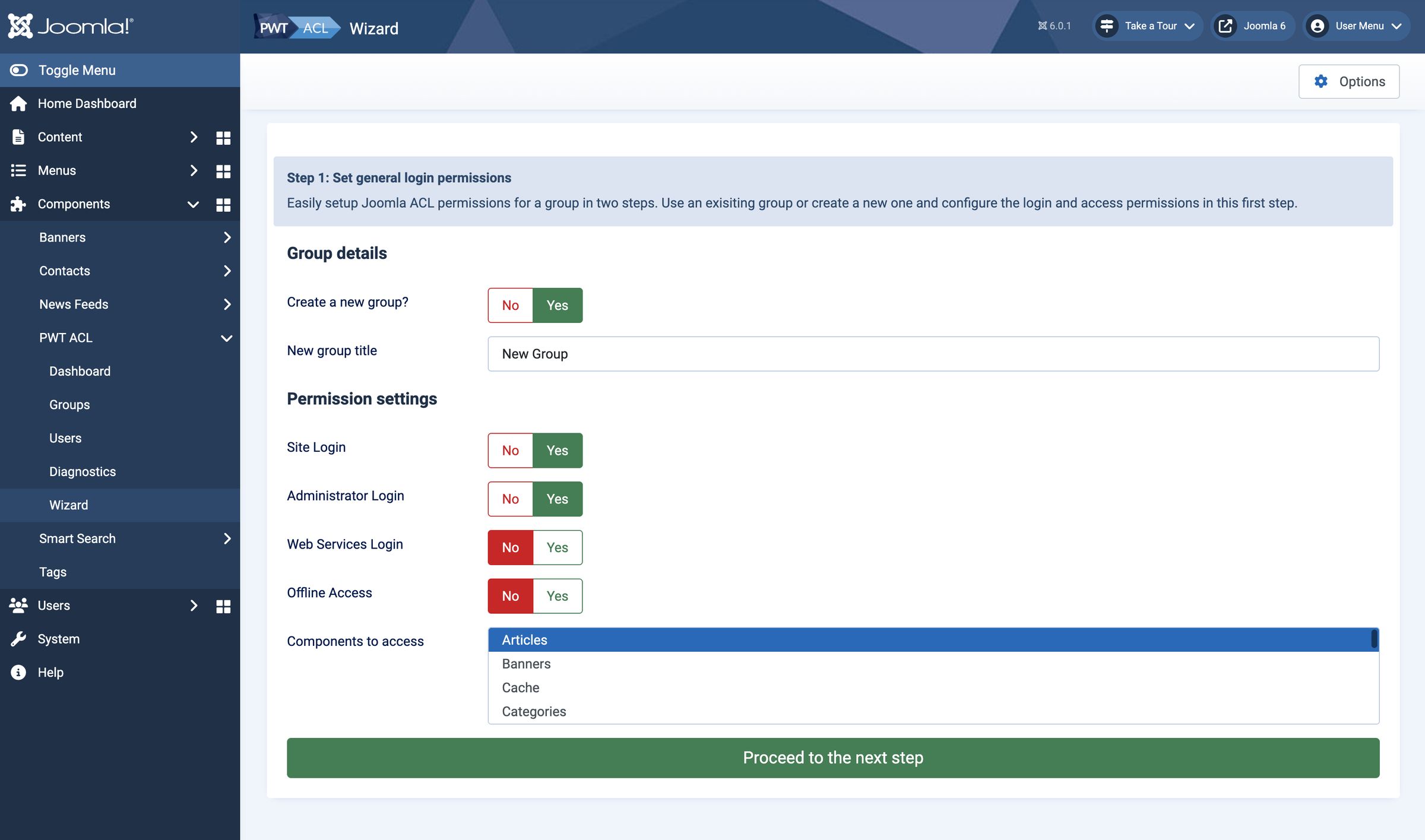This screenshot has height=840, width=1425.
Task: Select Banners in Components to access
Action: pyautogui.click(x=929, y=664)
